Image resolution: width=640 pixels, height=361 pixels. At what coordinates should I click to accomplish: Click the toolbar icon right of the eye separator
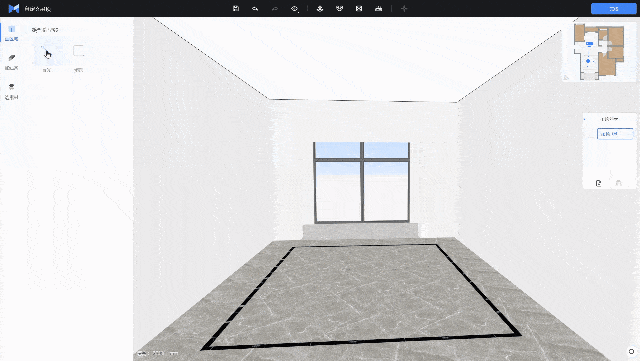[x=320, y=8]
